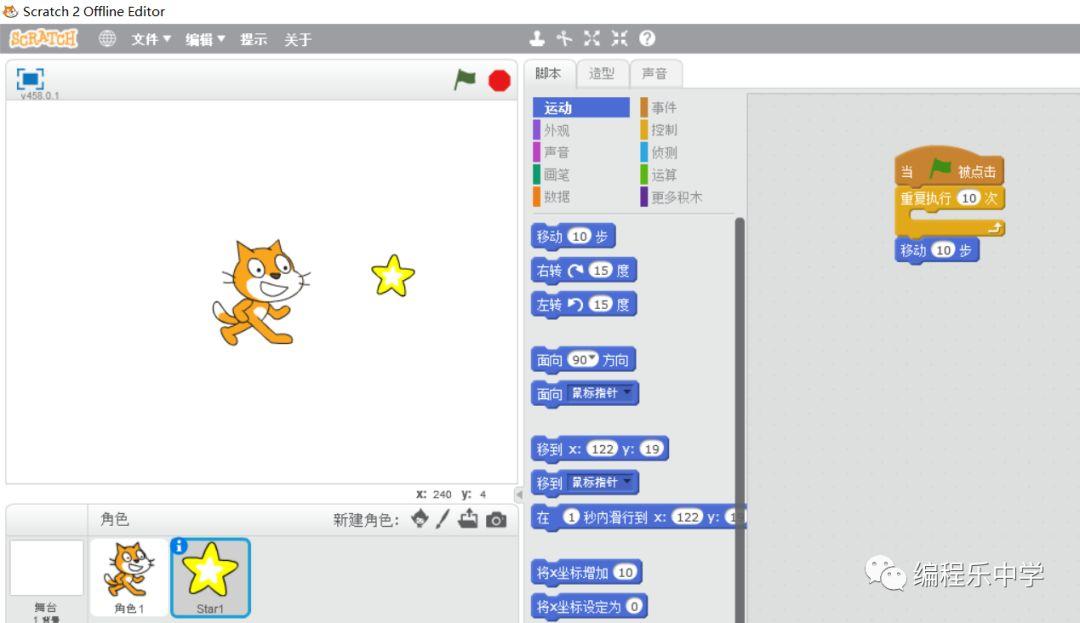1080x623 pixels.
Task: Click the 左转 15 度 block
Action: [583, 304]
